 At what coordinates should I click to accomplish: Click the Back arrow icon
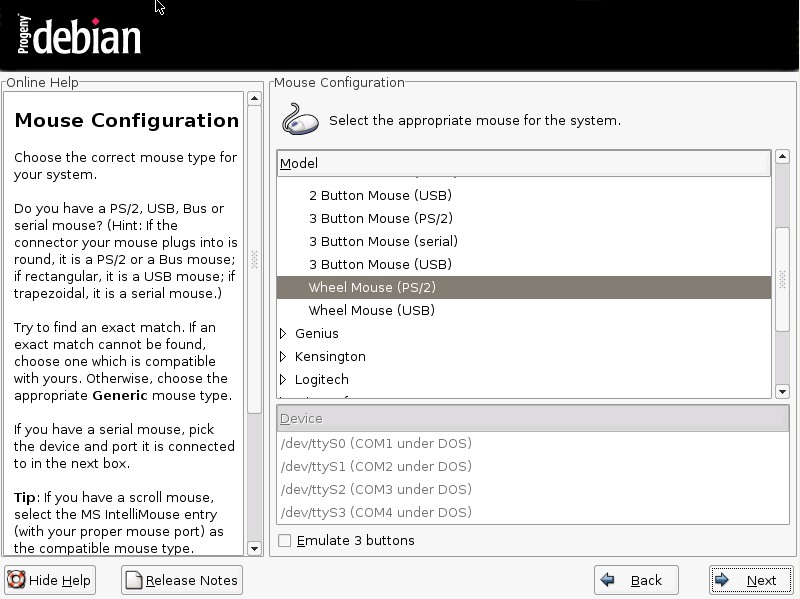tap(607, 580)
